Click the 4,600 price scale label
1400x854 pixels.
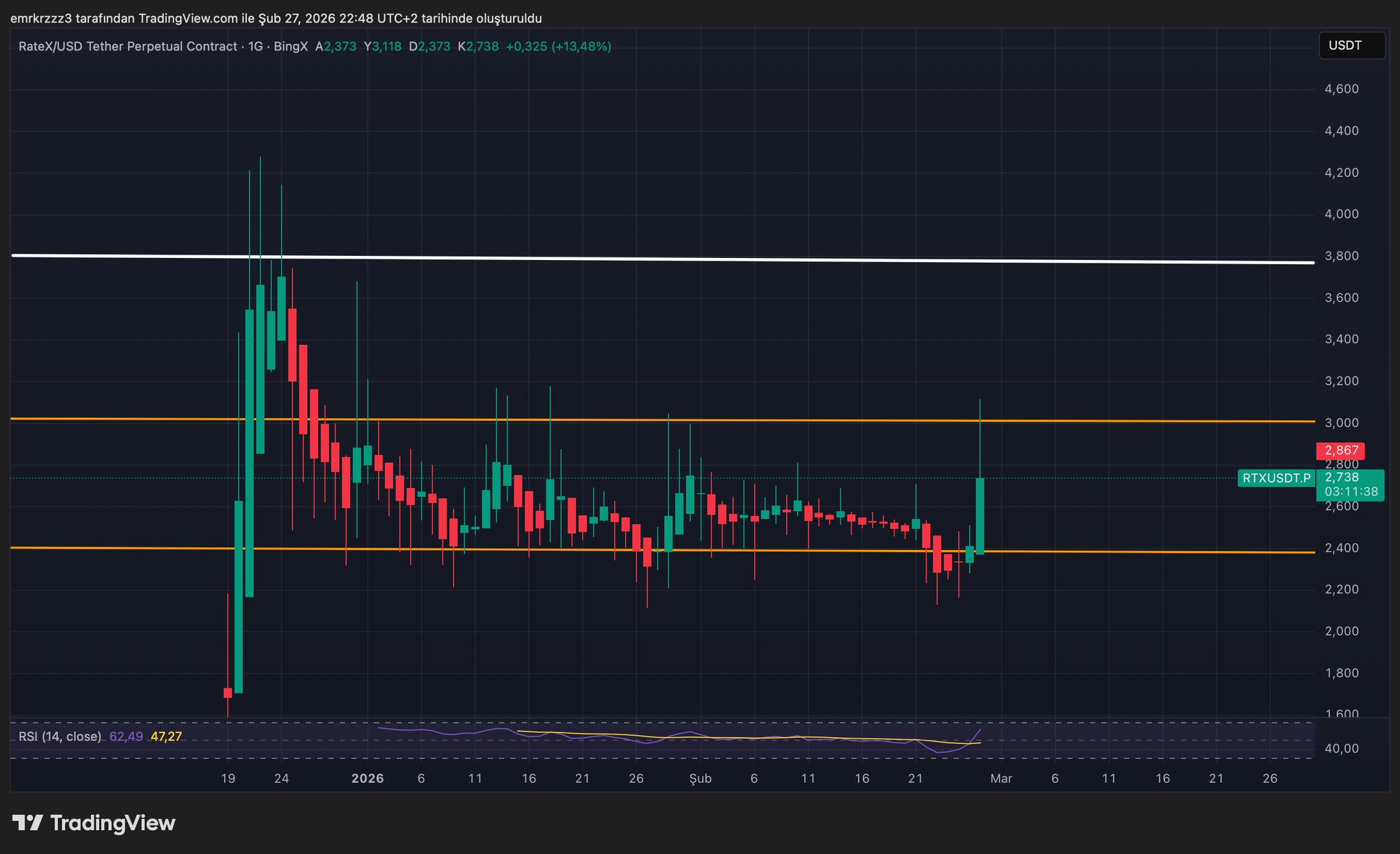point(1341,89)
